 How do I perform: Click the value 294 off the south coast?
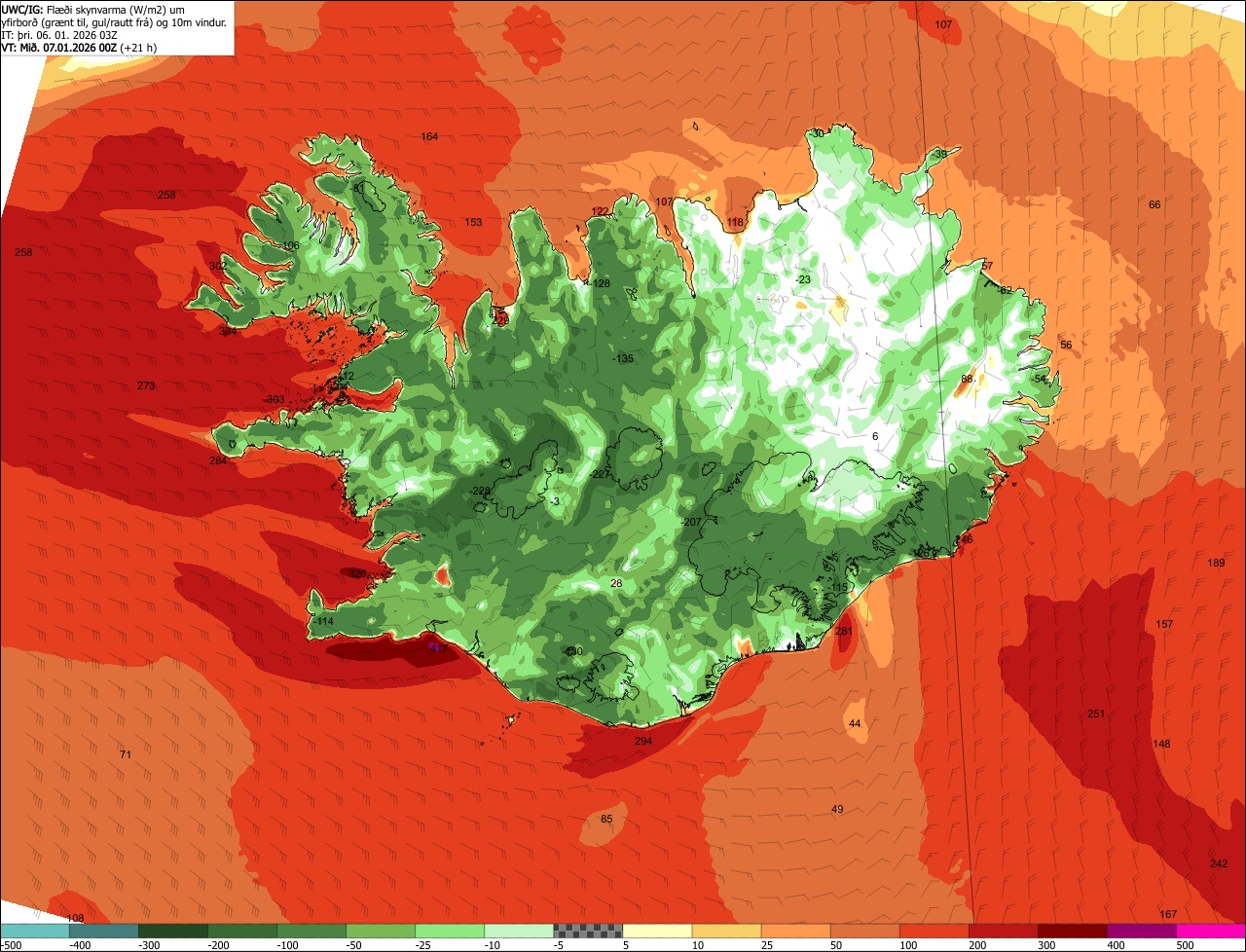point(643,742)
